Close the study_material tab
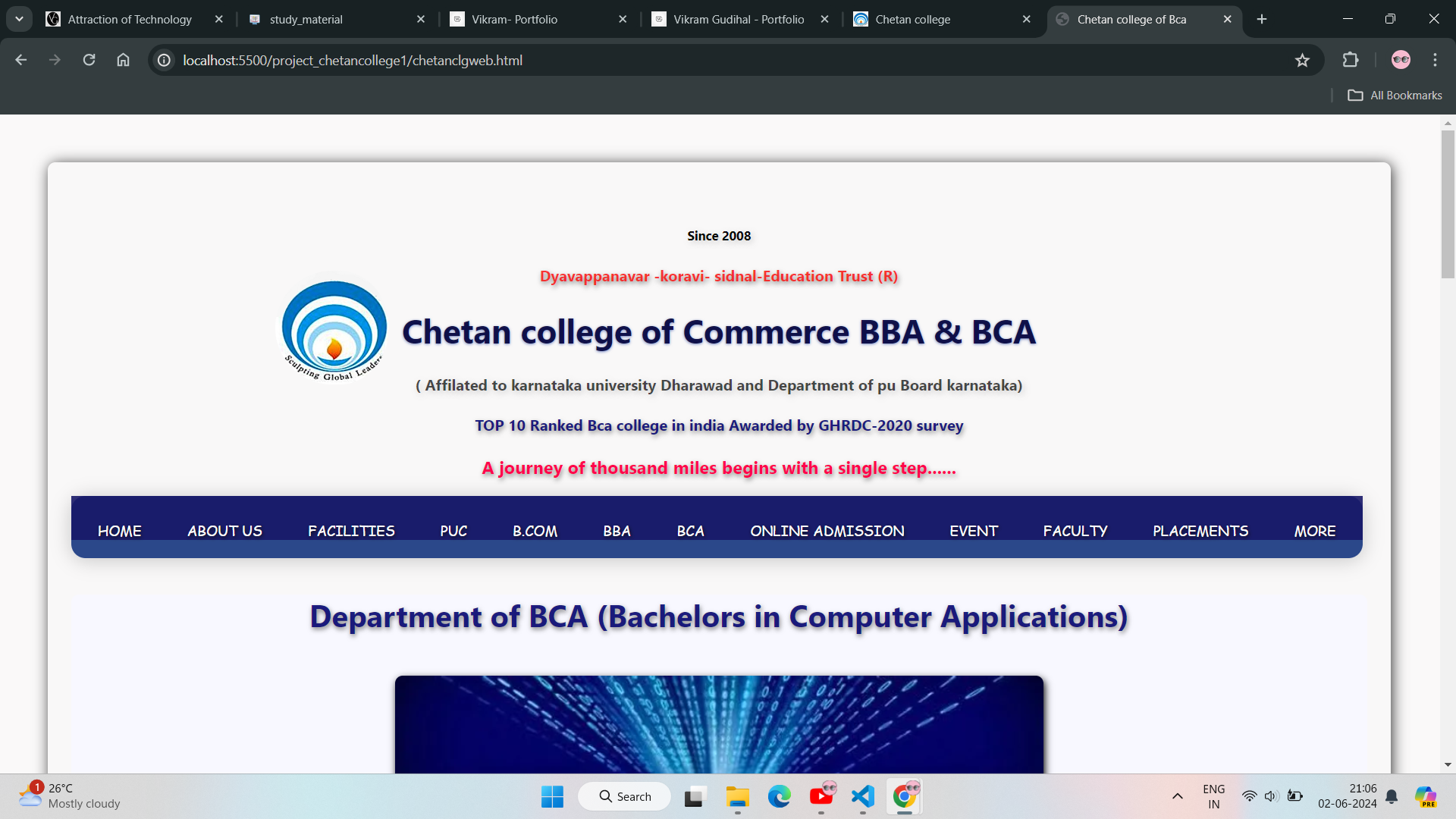This screenshot has height=819, width=1456. click(x=421, y=19)
